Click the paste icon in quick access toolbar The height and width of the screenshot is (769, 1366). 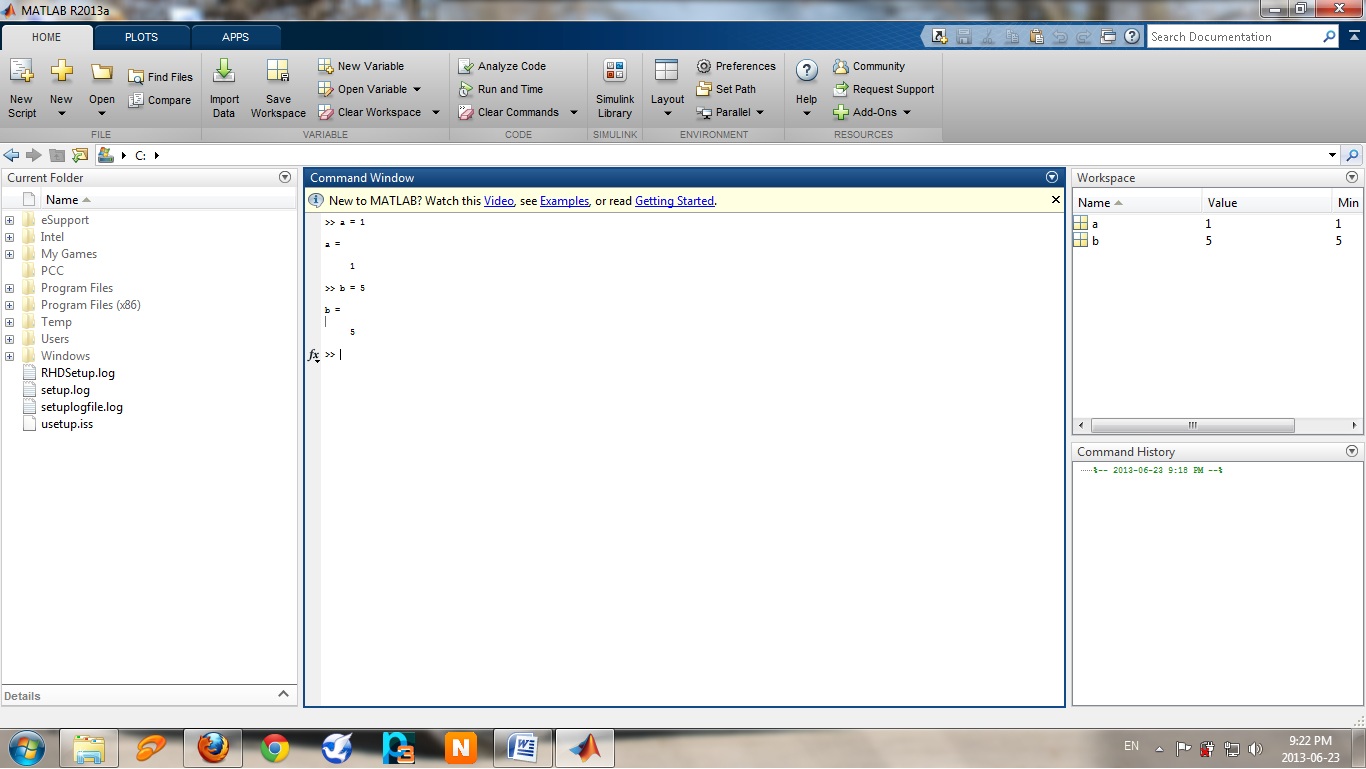pos(1036,36)
